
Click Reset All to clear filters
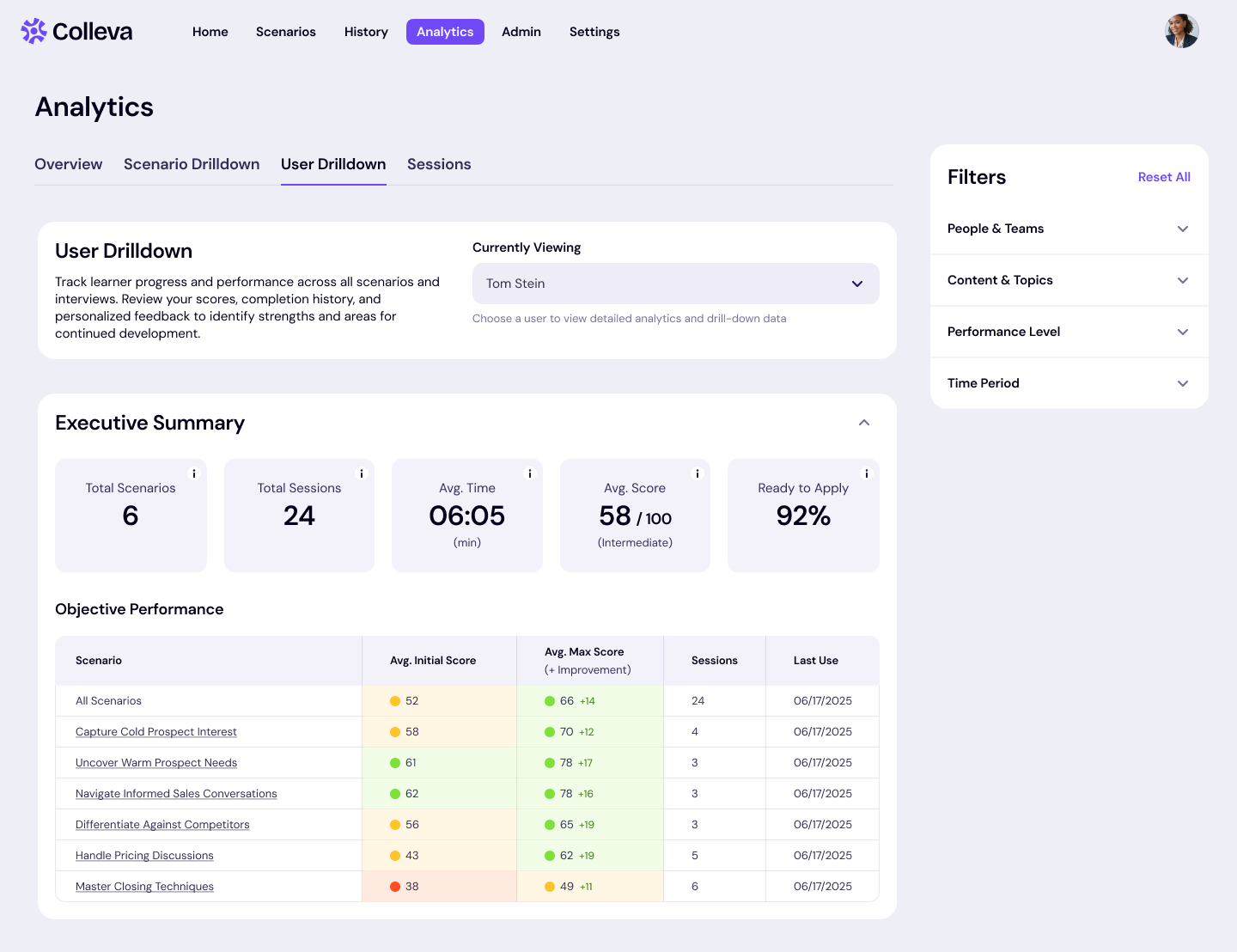coord(1164,177)
